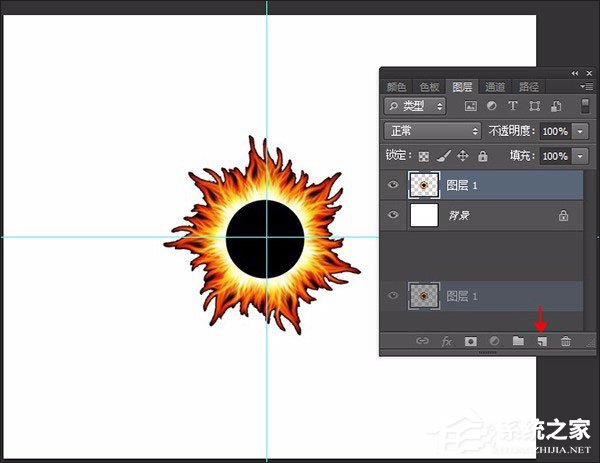Hide 图层 1 using its eye icon
This screenshot has width=600, height=463.
(393, 185)
